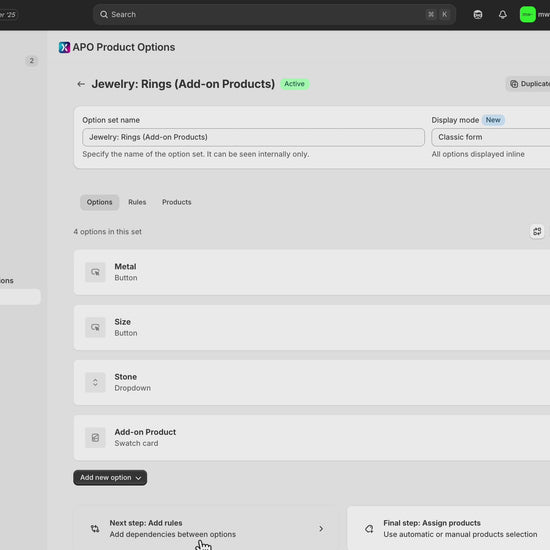This screenshot has width=550, height=550.
Task: Expand the Add new option menu
Action: coord(110,478)
